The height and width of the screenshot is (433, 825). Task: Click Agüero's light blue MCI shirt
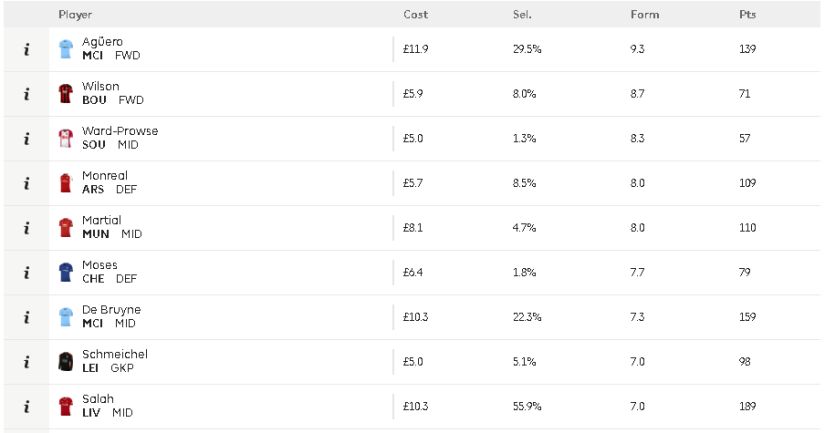[x=66, y=49]
